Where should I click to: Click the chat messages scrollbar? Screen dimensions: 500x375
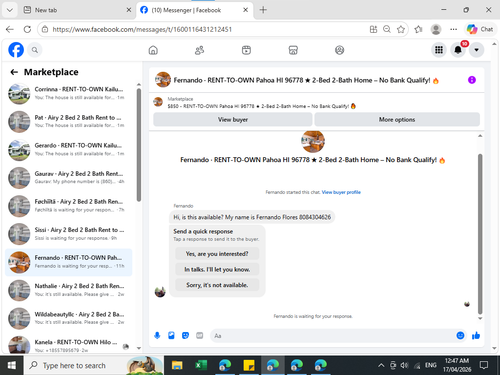[x=480, y=234]
